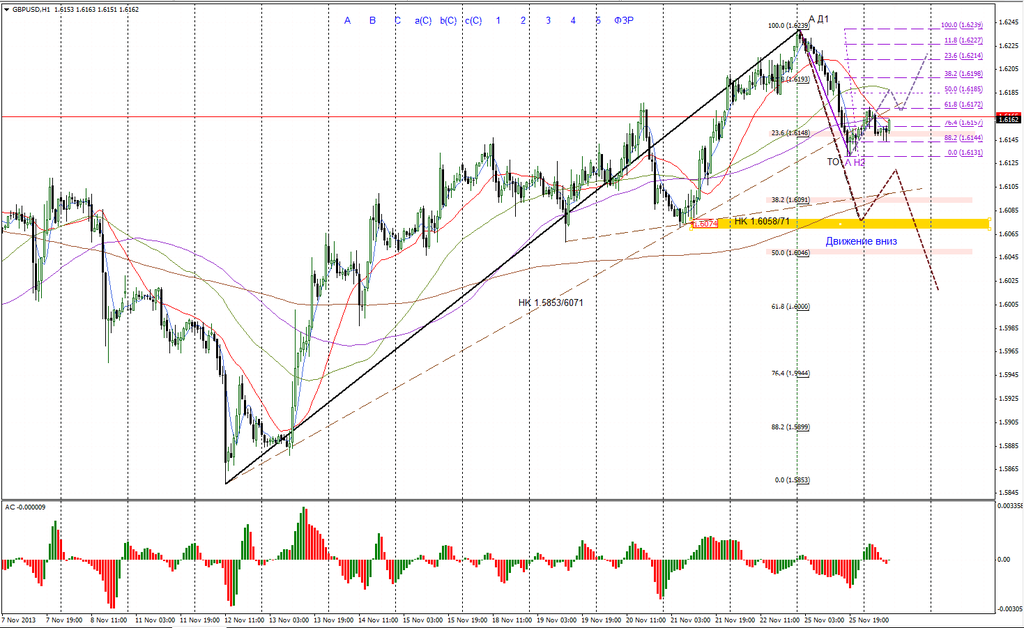Click the 1.6025 price axis value

(1008, 281)
